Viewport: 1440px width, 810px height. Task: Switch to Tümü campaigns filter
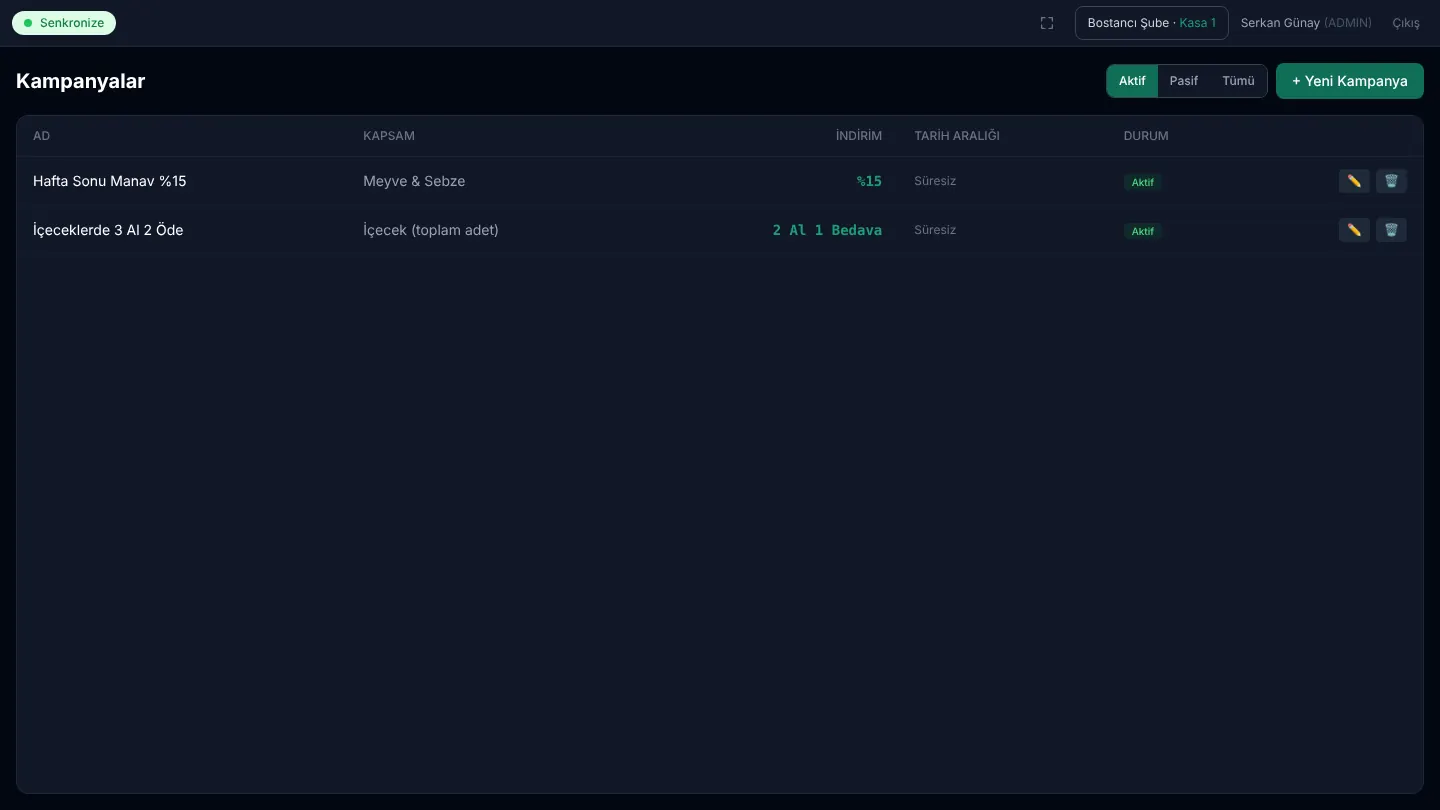tap(1238, 81)
